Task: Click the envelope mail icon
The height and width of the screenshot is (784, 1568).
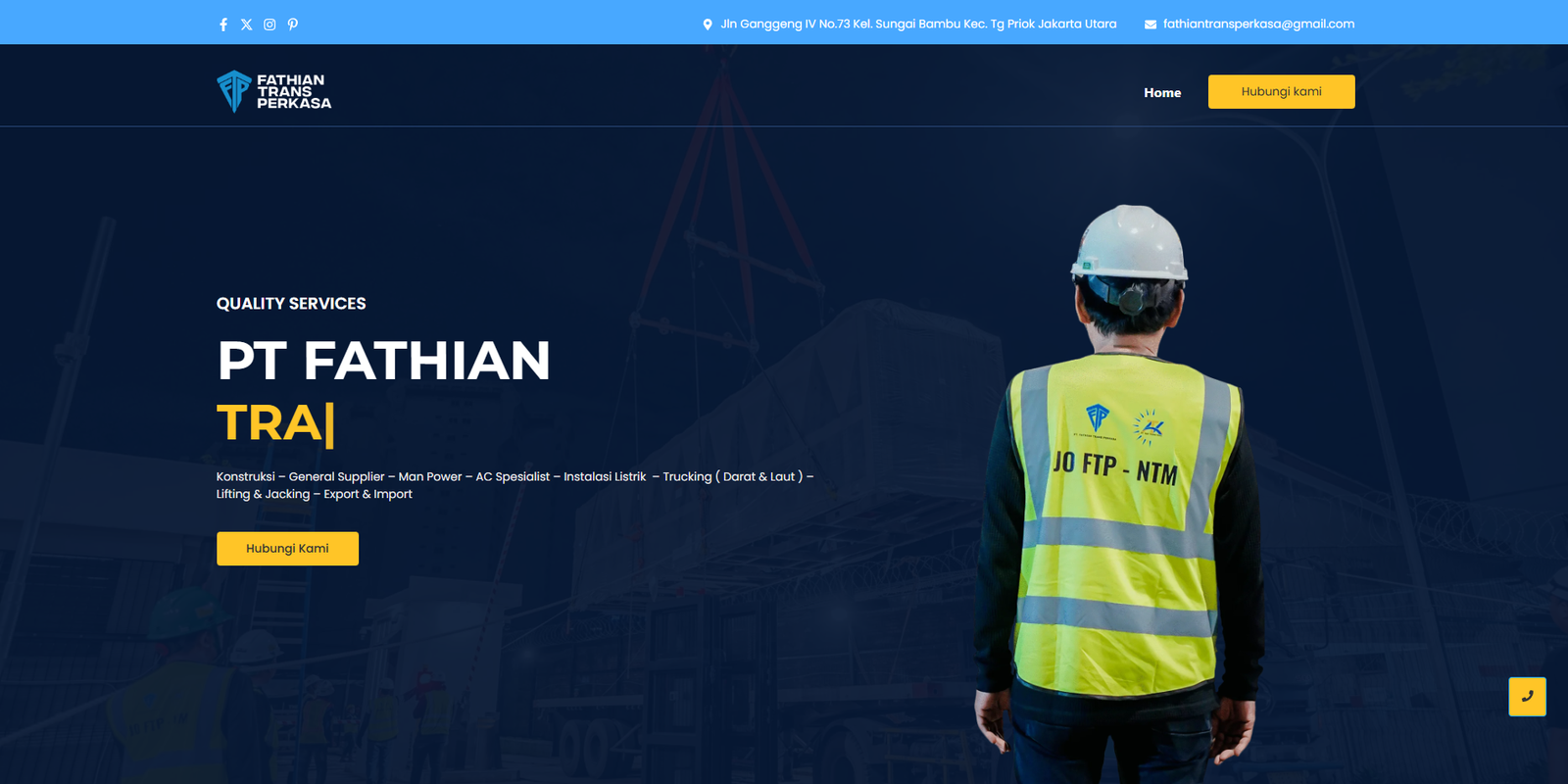Action: 1151,24
